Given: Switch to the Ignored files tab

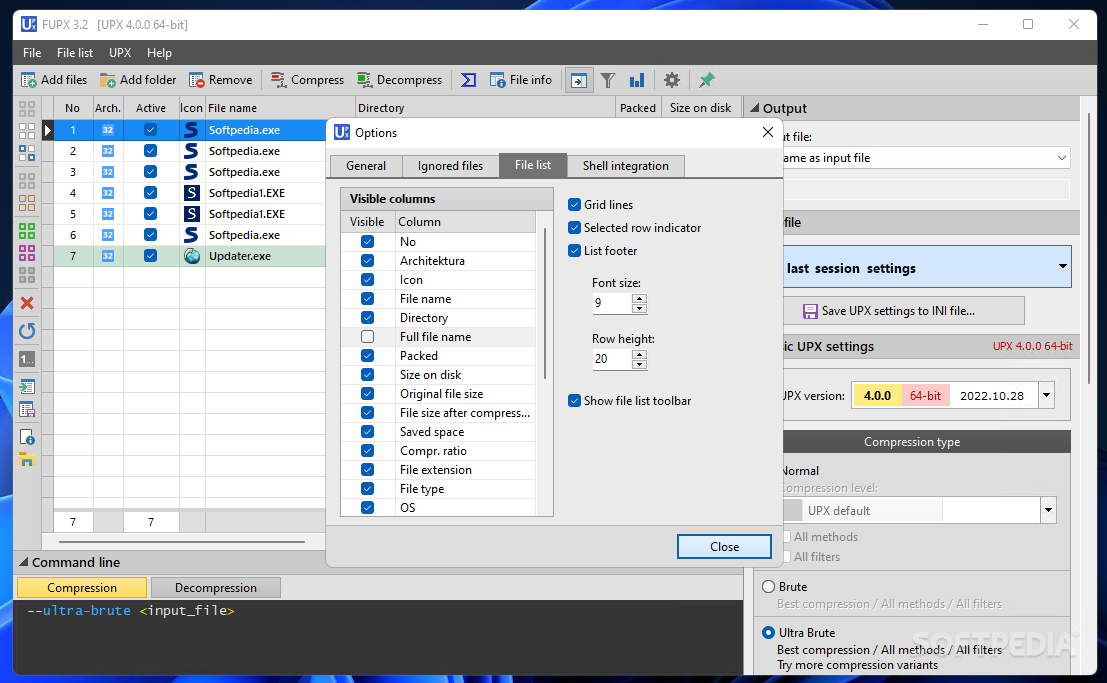Looking at the screenshot, I should point(450,166).
